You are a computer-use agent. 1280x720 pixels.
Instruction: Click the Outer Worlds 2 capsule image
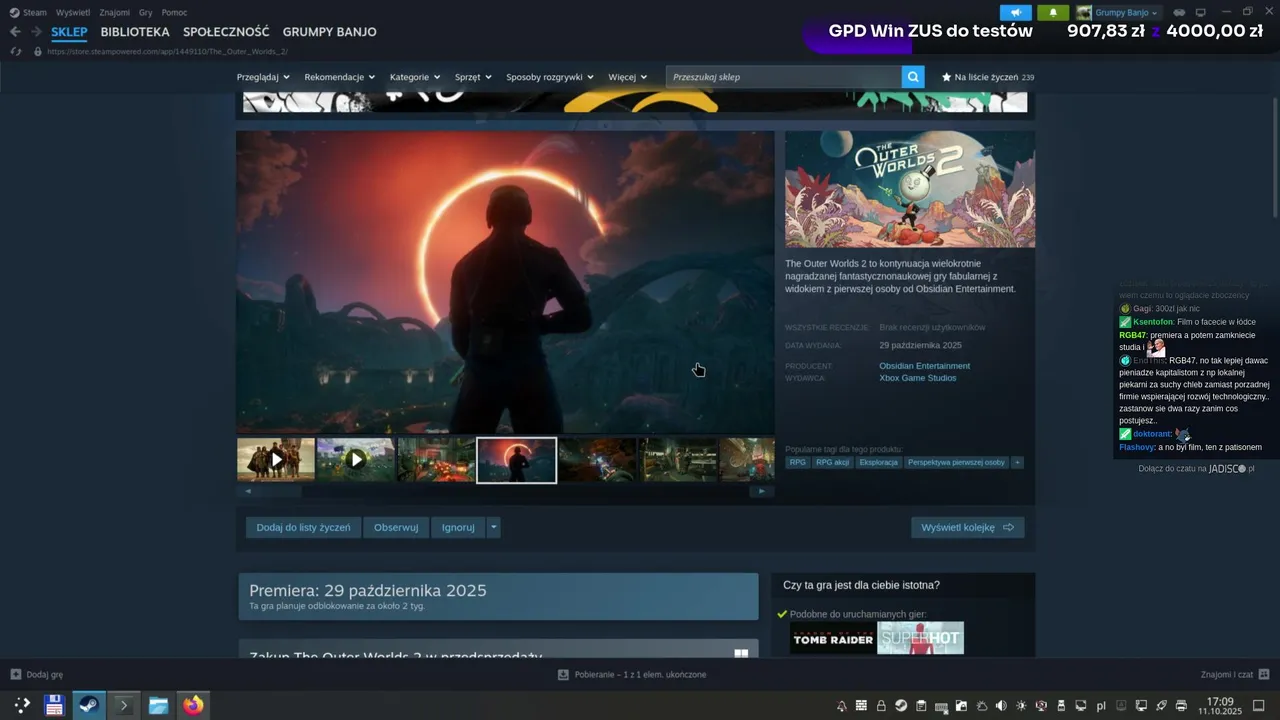click(x=910, y=189)
